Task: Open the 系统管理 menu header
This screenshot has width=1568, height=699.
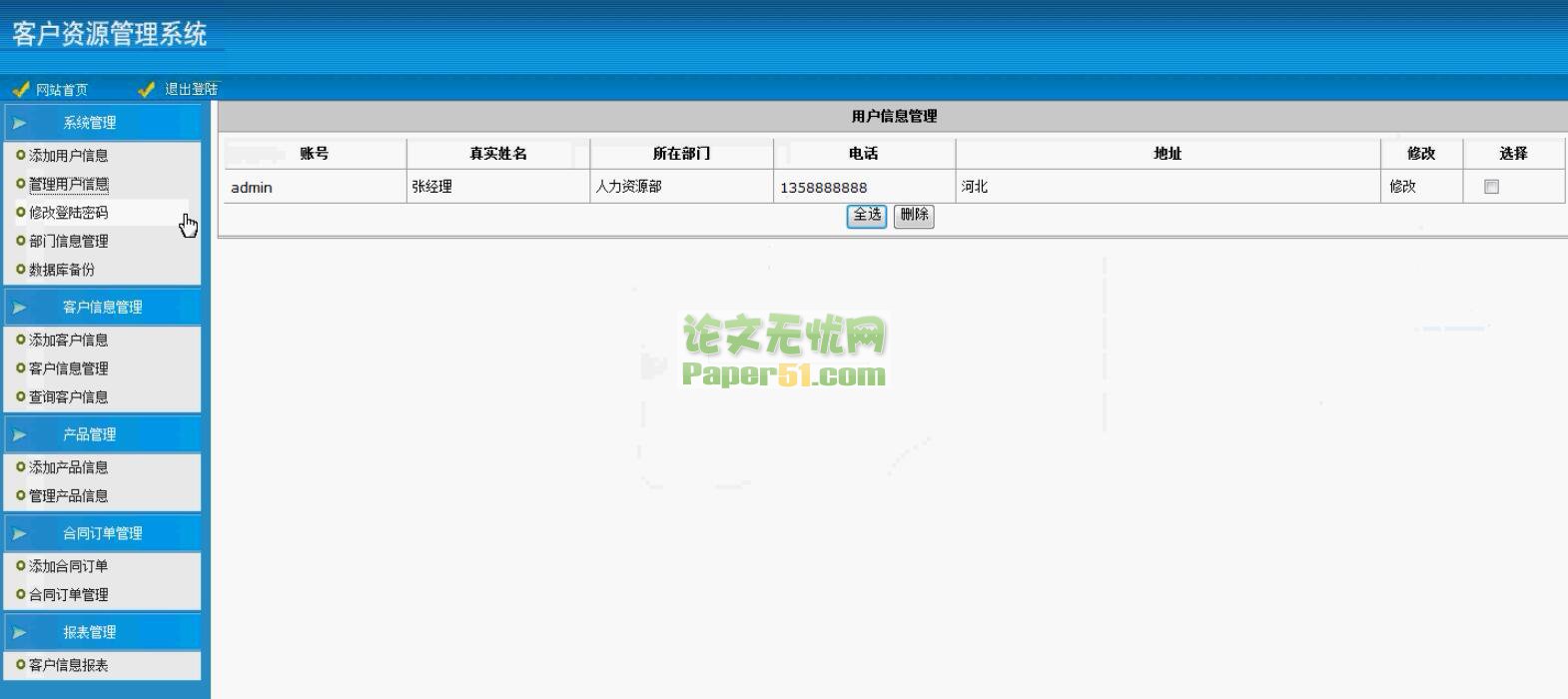Action: click(x=103, y=123)
